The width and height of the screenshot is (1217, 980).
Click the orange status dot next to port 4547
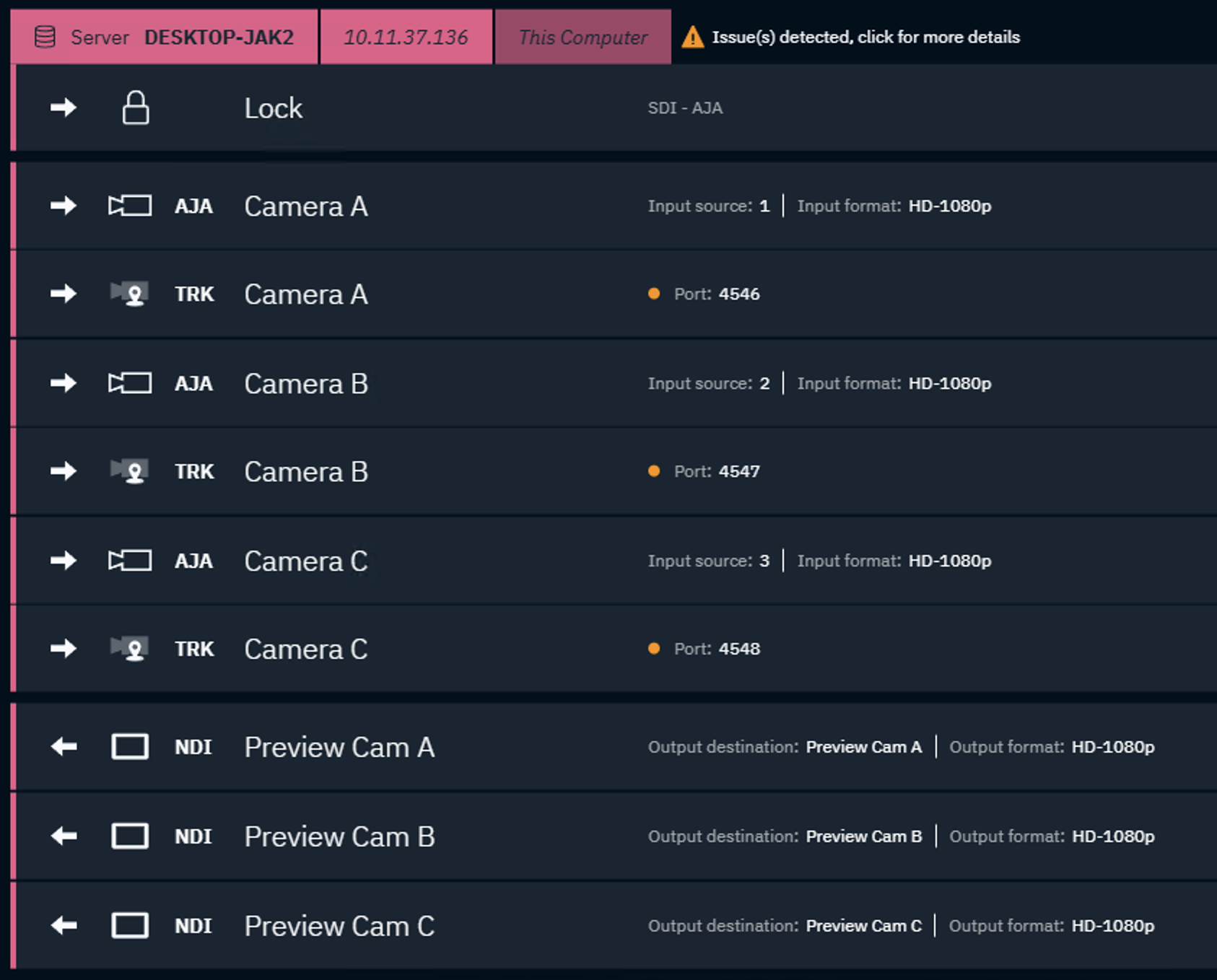click(654, 471)
